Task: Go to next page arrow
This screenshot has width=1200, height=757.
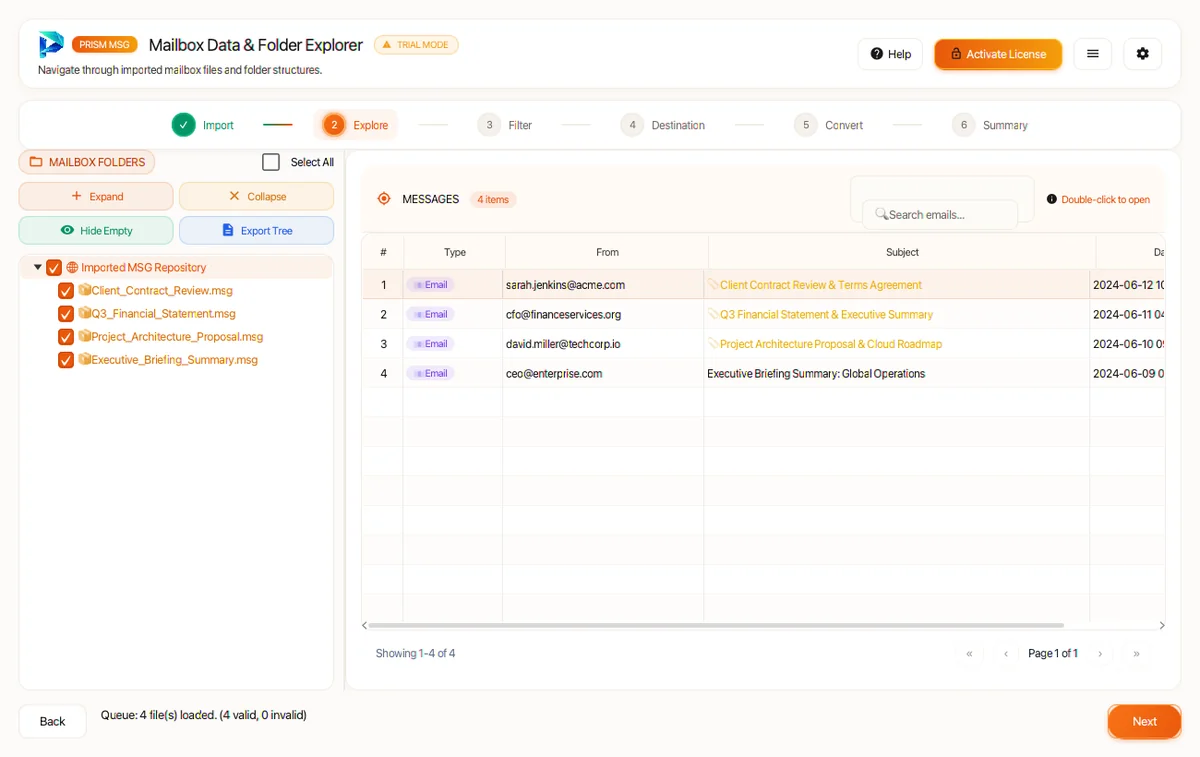Action: click(1100, 654)
